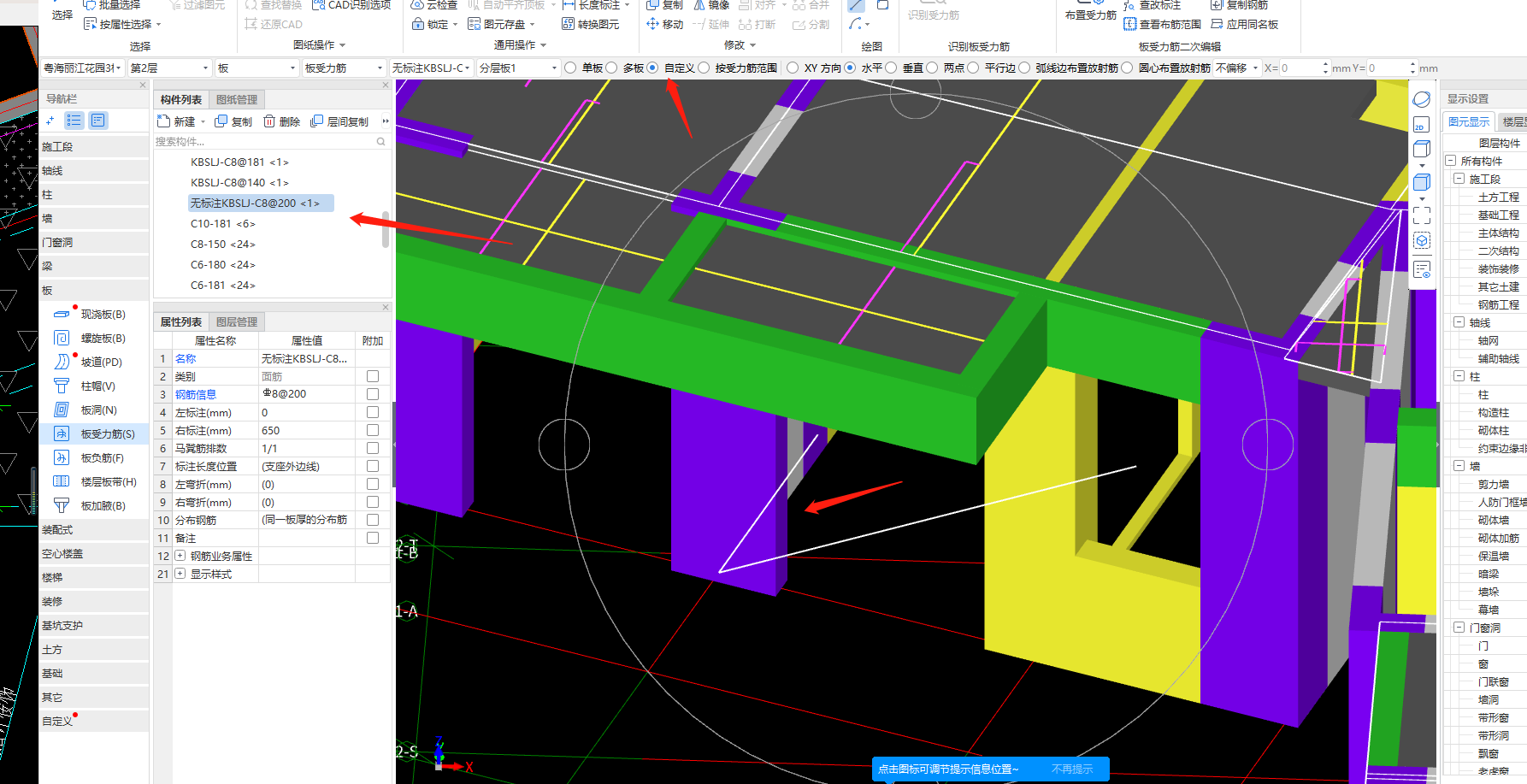Open 柱 category in navigation bar

[94, 194]
